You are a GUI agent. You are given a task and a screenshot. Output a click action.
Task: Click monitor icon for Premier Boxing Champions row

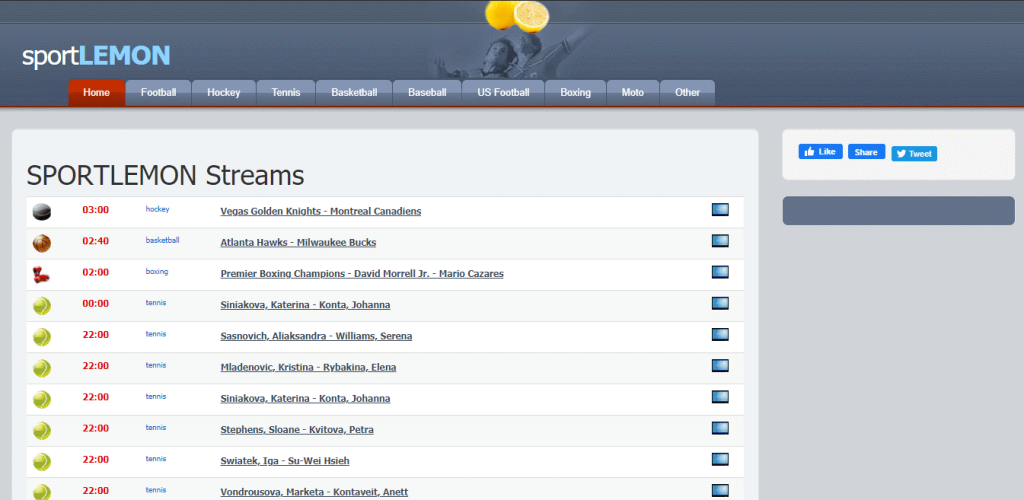[x=720, y=272]
